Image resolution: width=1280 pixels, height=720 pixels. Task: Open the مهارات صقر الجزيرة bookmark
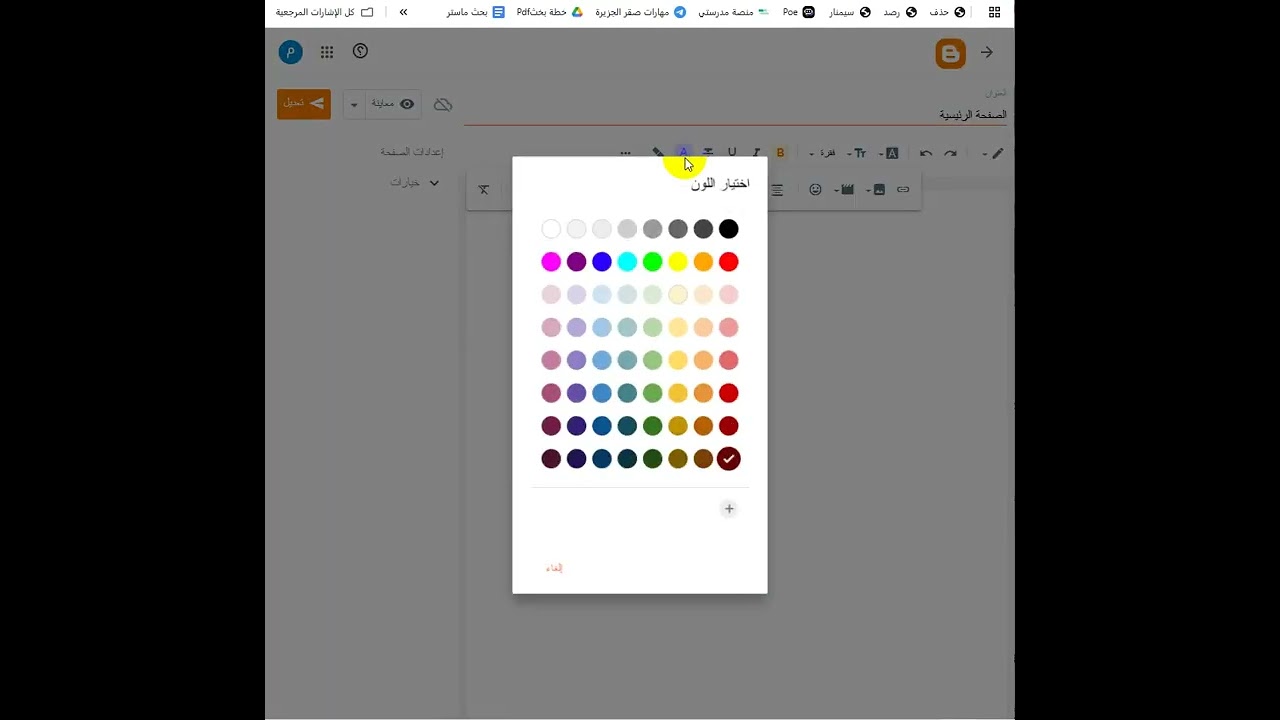pos(641,12)
